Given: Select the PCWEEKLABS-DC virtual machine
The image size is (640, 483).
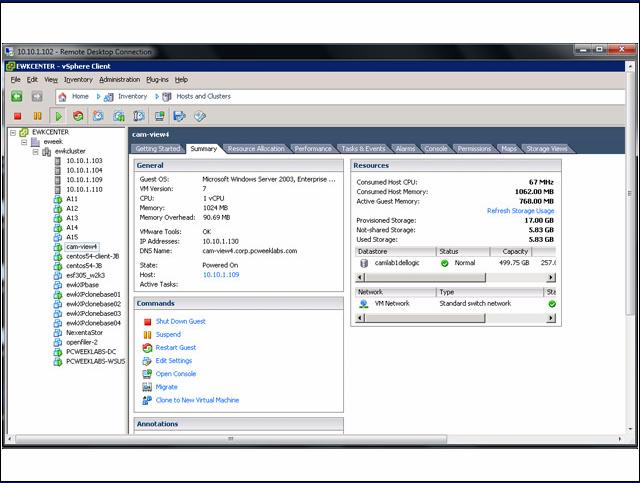Looking at the screenshot, I should pos(91,351).
